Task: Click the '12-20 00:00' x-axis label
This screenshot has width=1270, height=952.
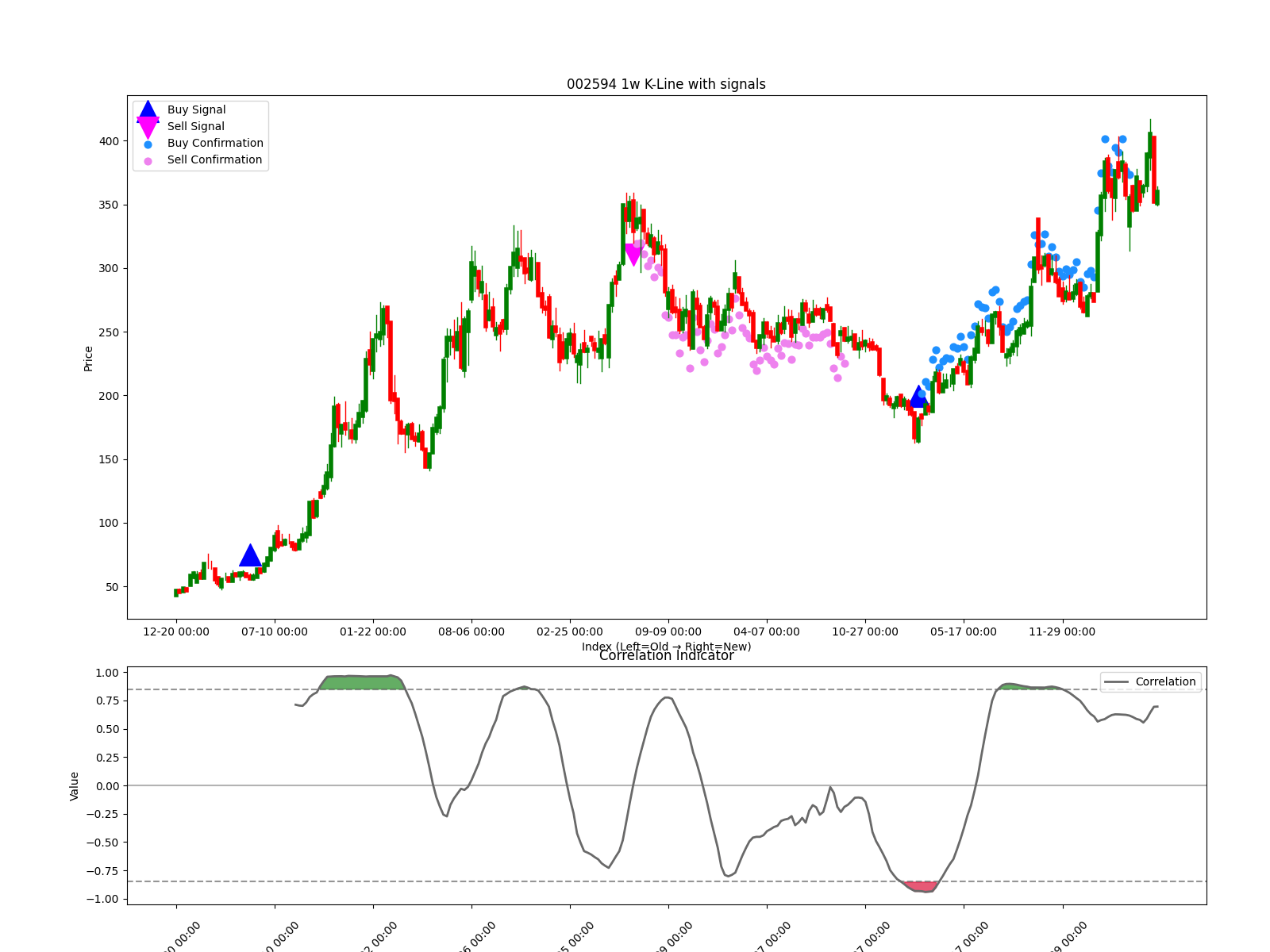Action: [x=176, y=631]
